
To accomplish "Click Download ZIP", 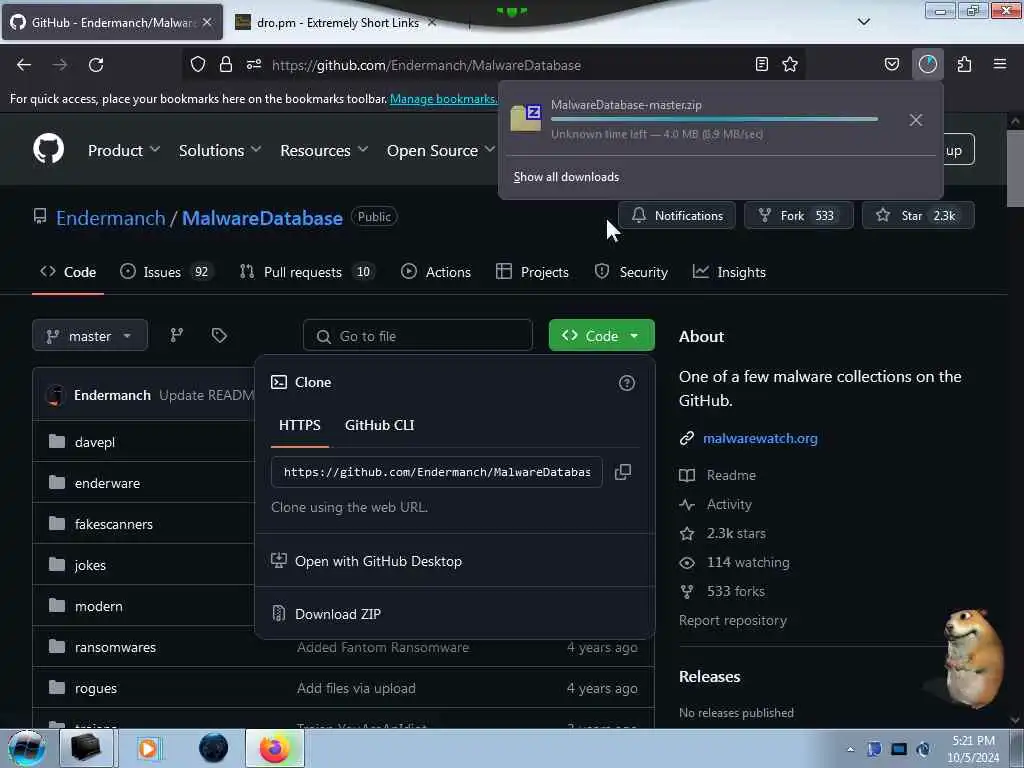I will [x=338, y=614].
